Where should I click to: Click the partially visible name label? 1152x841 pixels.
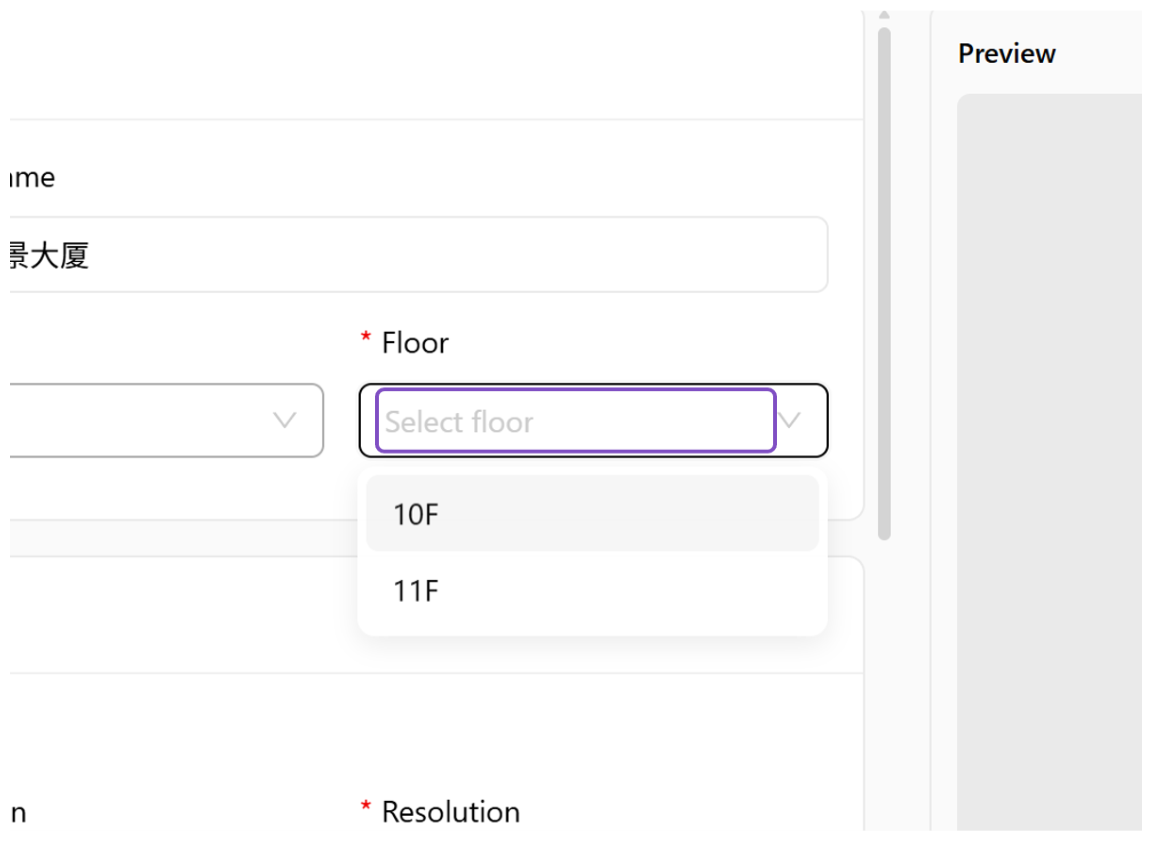32,178
